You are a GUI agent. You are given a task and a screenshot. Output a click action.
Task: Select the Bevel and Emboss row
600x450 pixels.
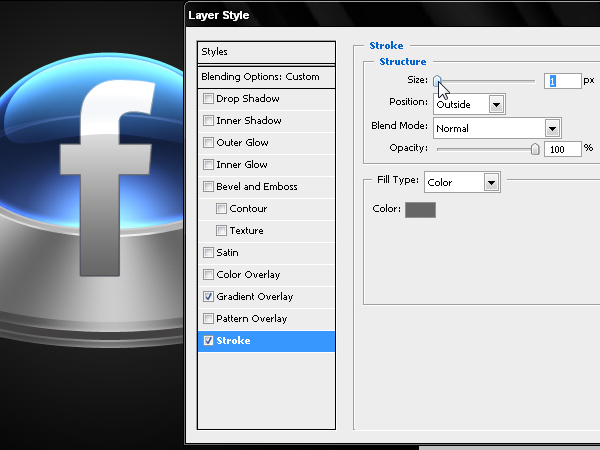tap(266, 187)
